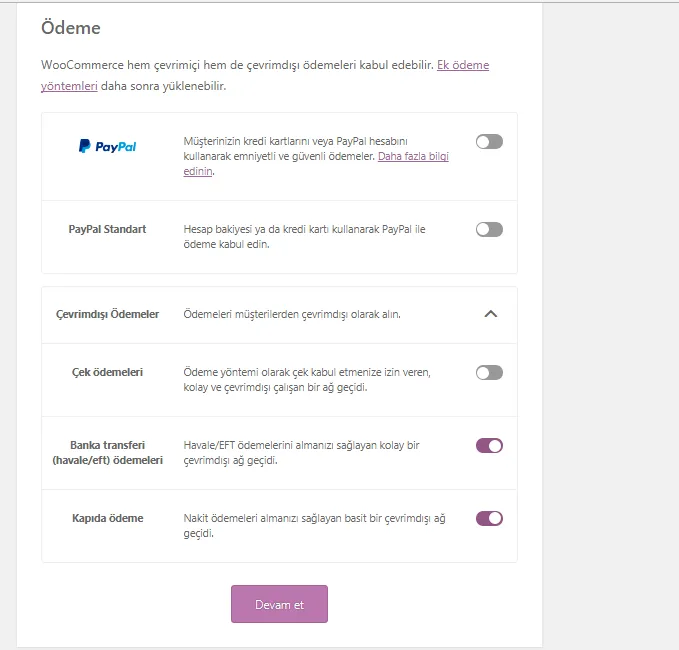Click the Havale/EFT description text
The image size is (679, 650).
pos(301,453)
